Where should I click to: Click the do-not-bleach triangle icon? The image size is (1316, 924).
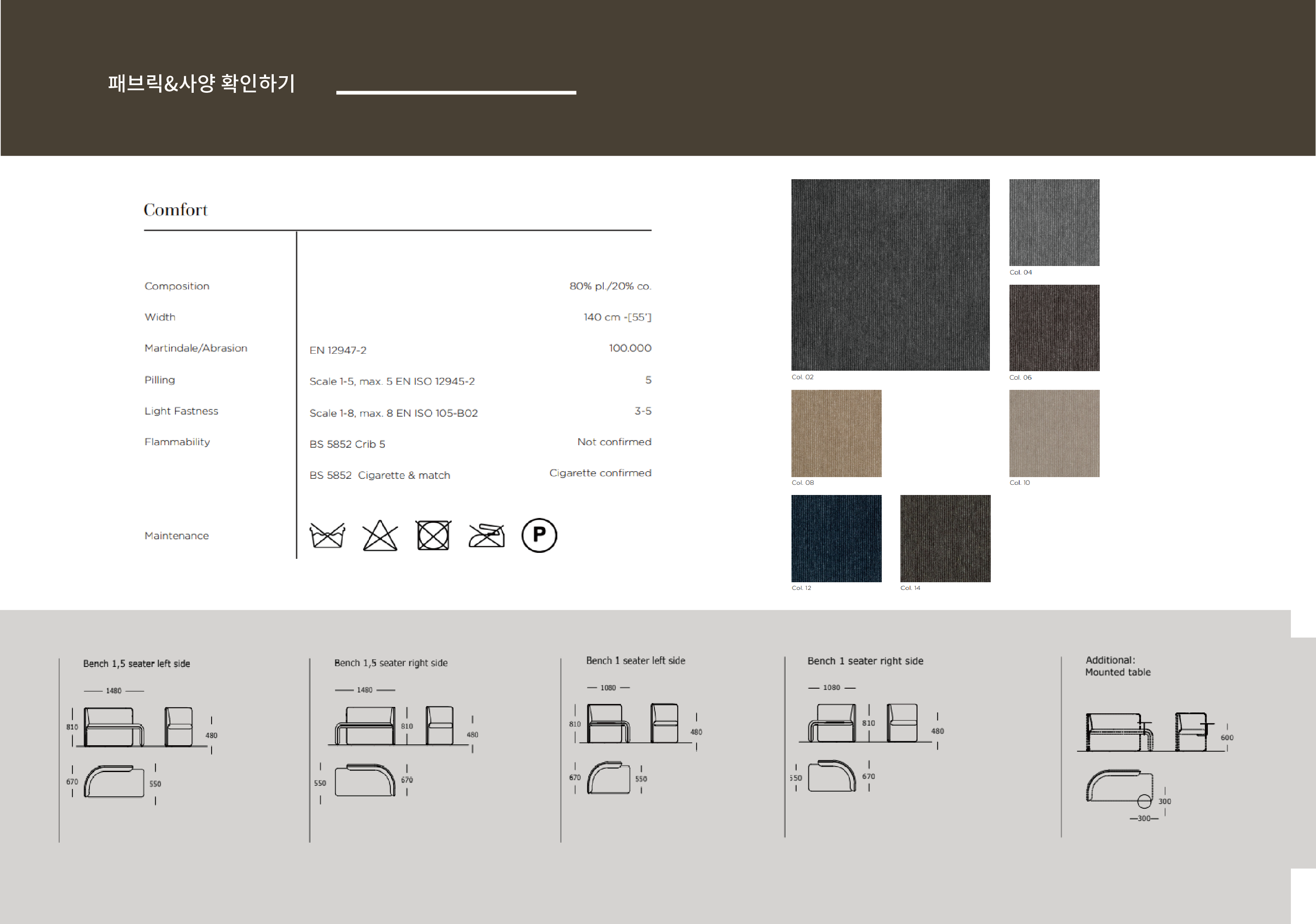[380, 535]
